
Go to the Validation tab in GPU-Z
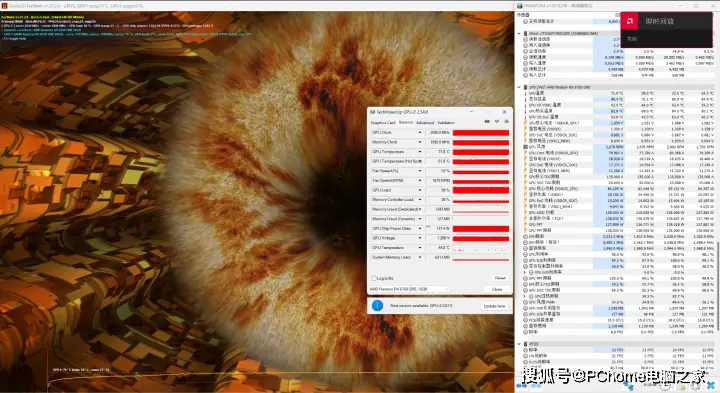pos(446,123)
